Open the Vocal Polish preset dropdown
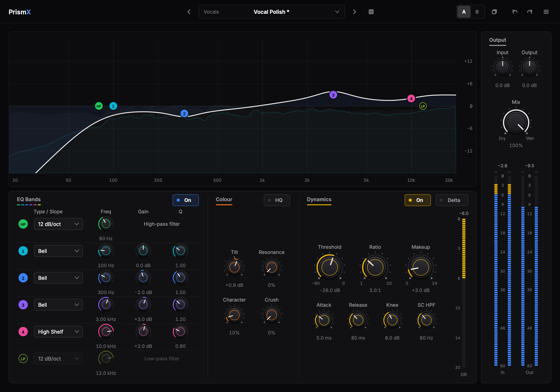Screen dimensions: 560x392 tap(271, 12)
